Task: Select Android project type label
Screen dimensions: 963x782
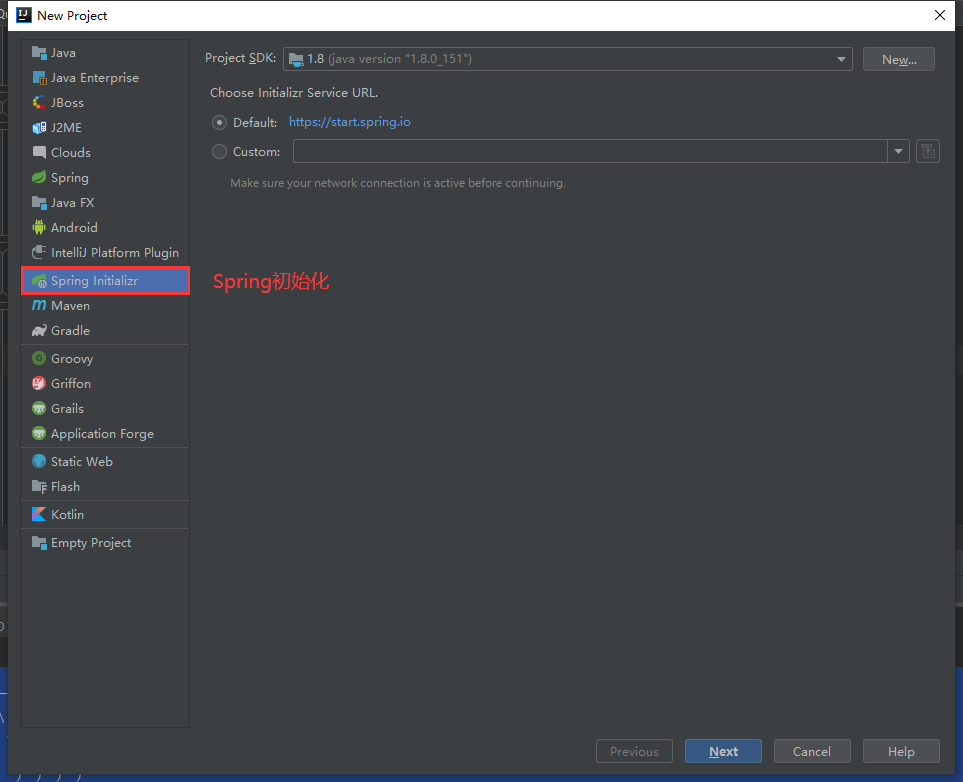Action: click(x=74, y=227)
